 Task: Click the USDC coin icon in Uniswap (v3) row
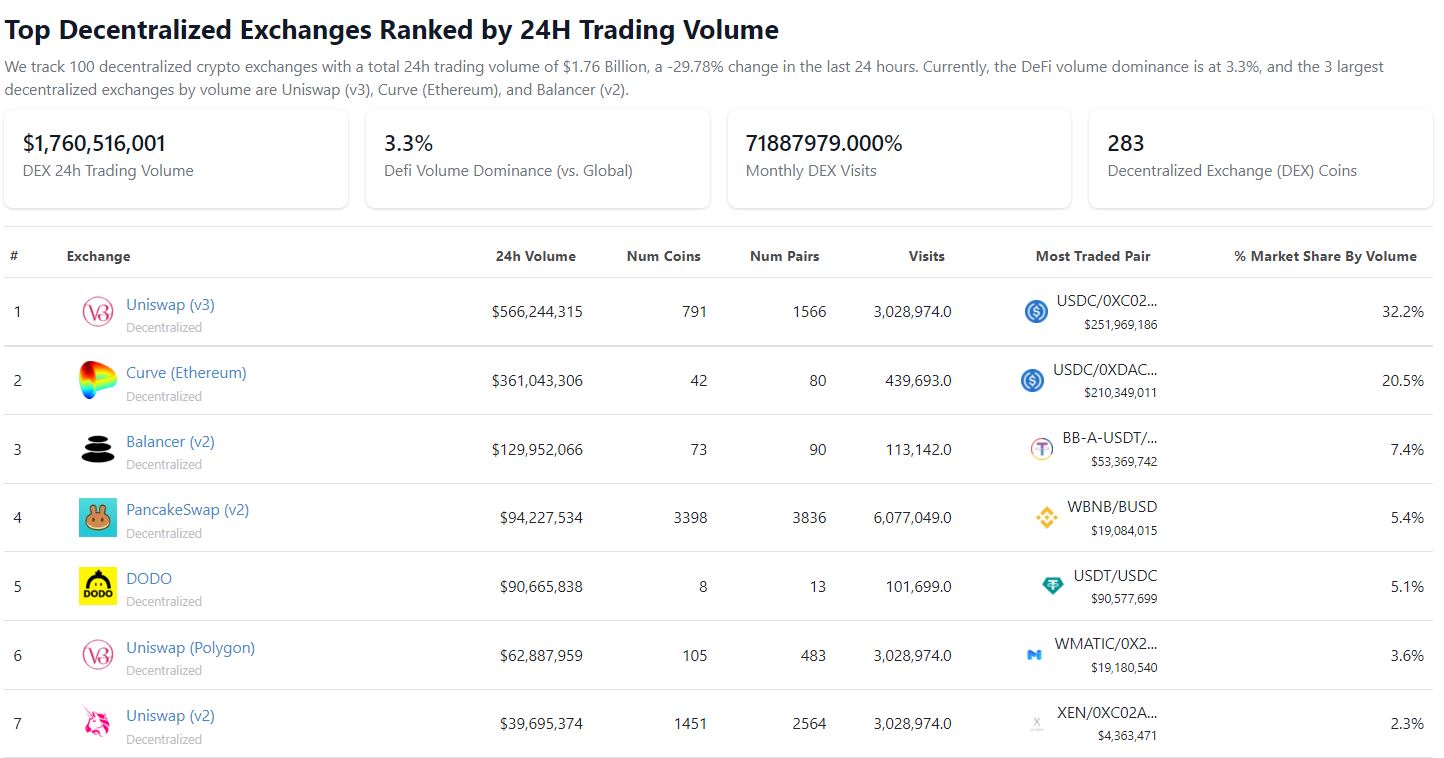coord(1036,311)
